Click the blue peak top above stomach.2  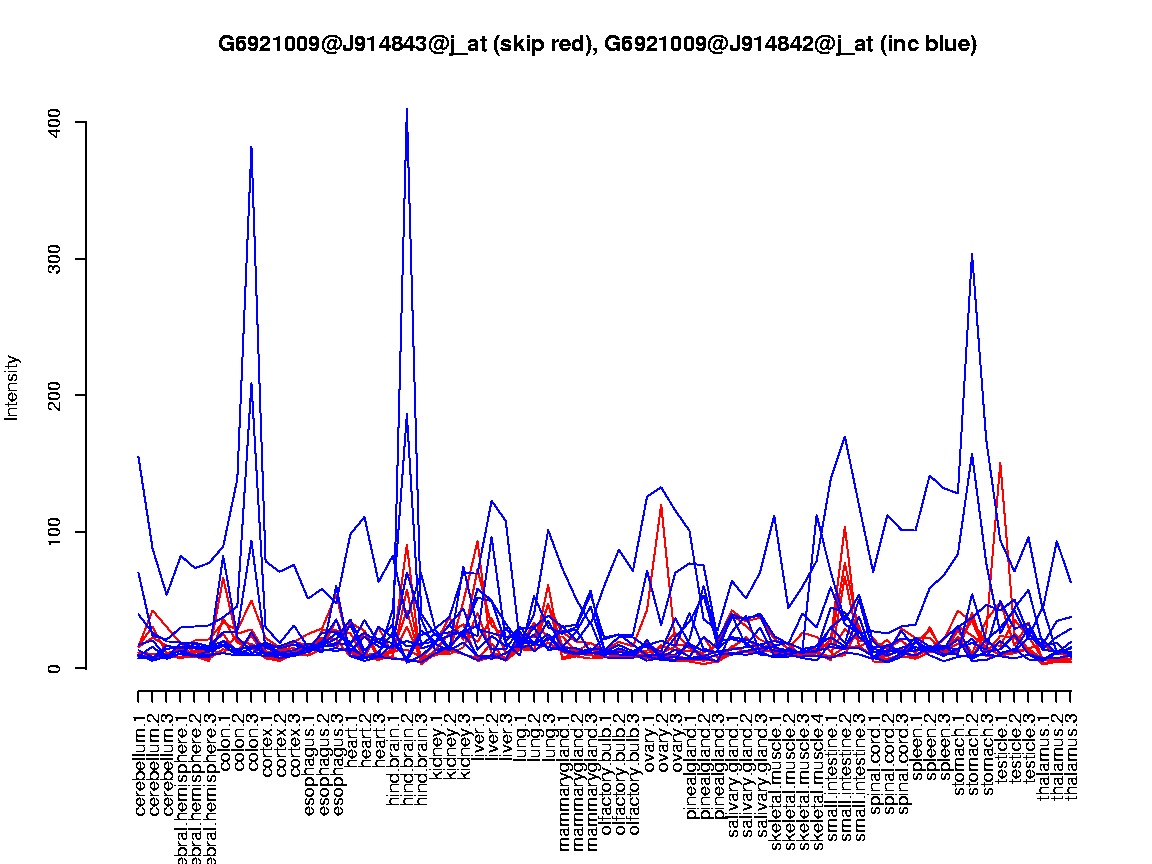coord(972,254)
